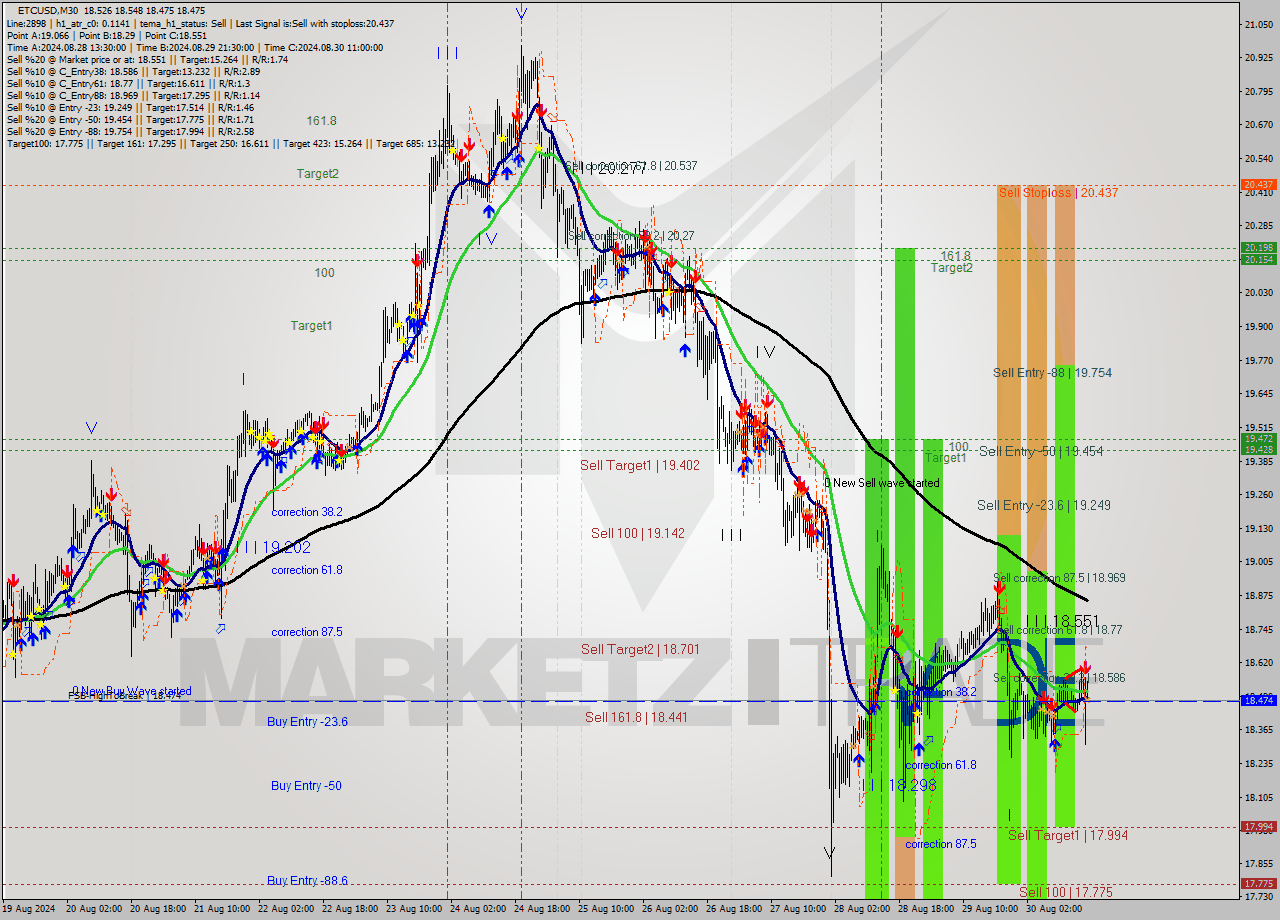The width and height of the screenshot is (1280, 920).
Task: Select the 'Buy Entry -88.6' label
Action: tap(307, 880)
